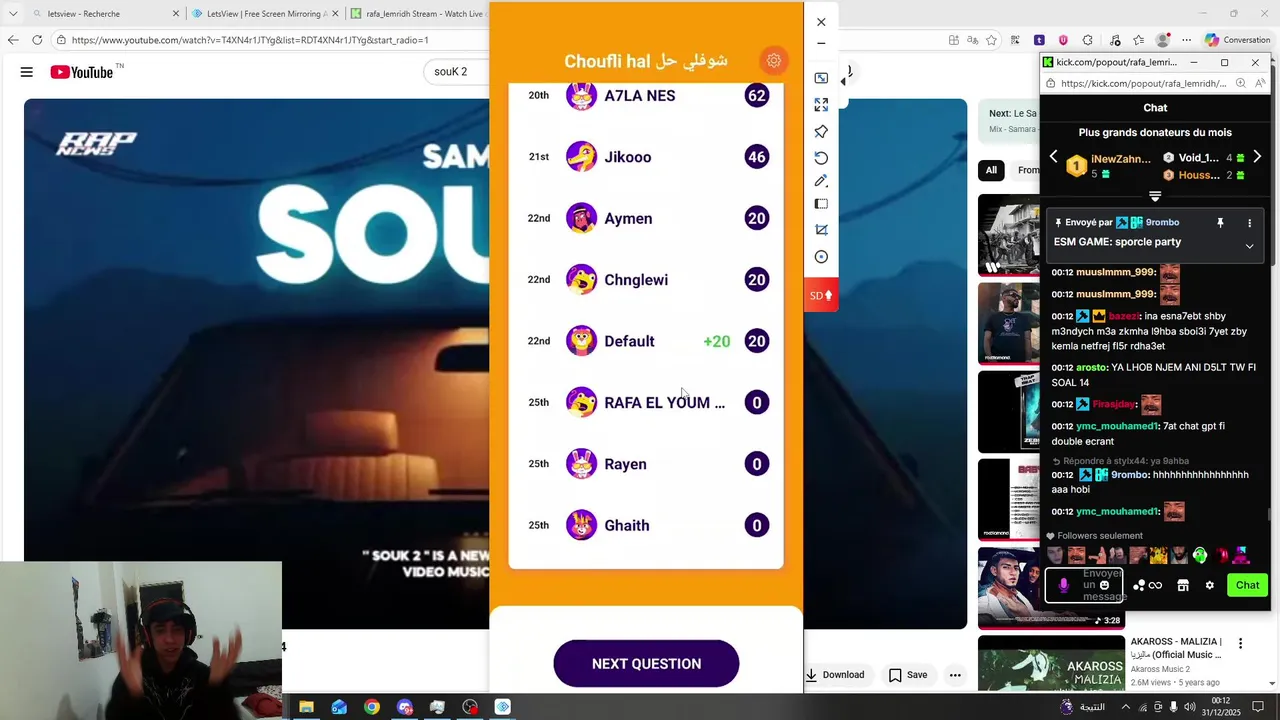
Task: Open browser profile avatar menu
Action: click(x=1163, y=40)
